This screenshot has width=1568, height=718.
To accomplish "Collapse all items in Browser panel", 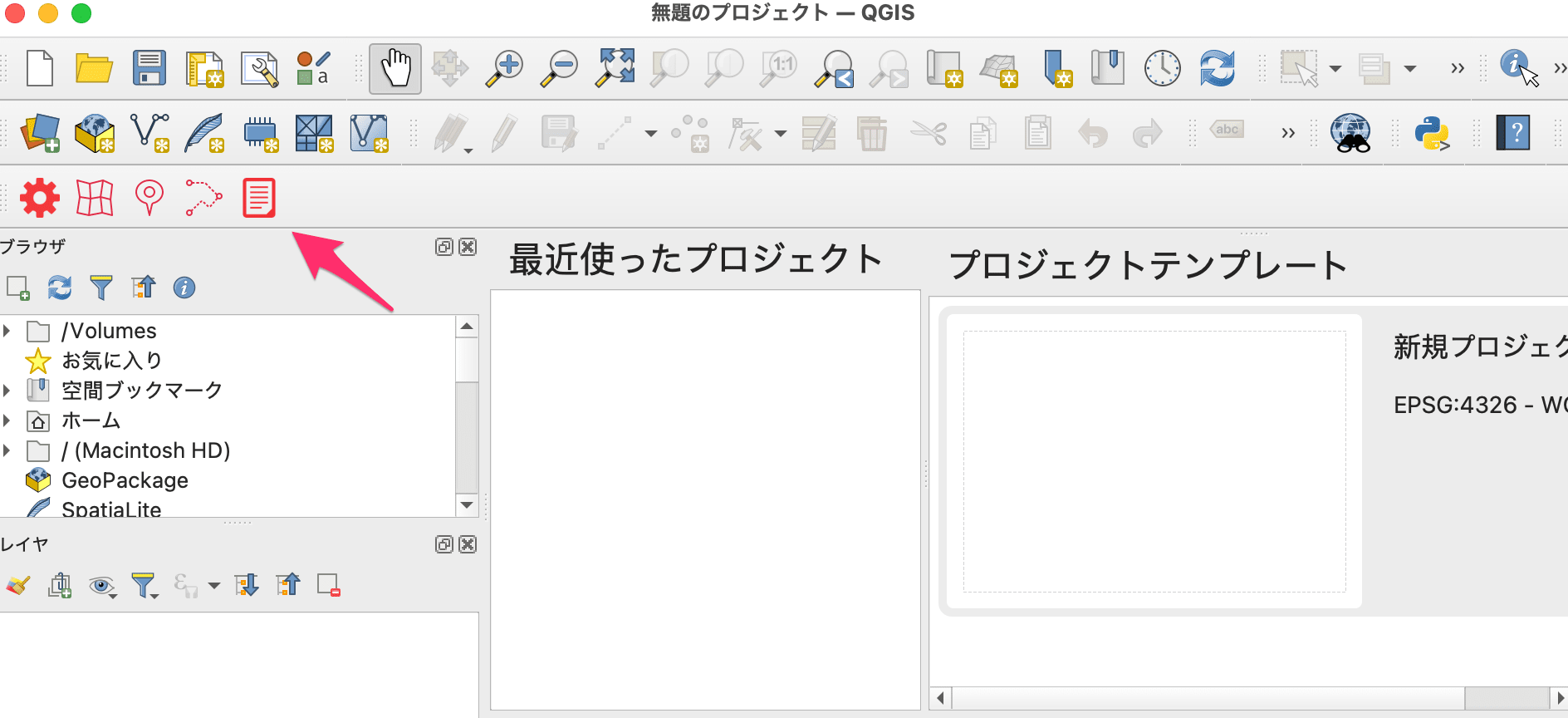I will (x=143, y=288).
